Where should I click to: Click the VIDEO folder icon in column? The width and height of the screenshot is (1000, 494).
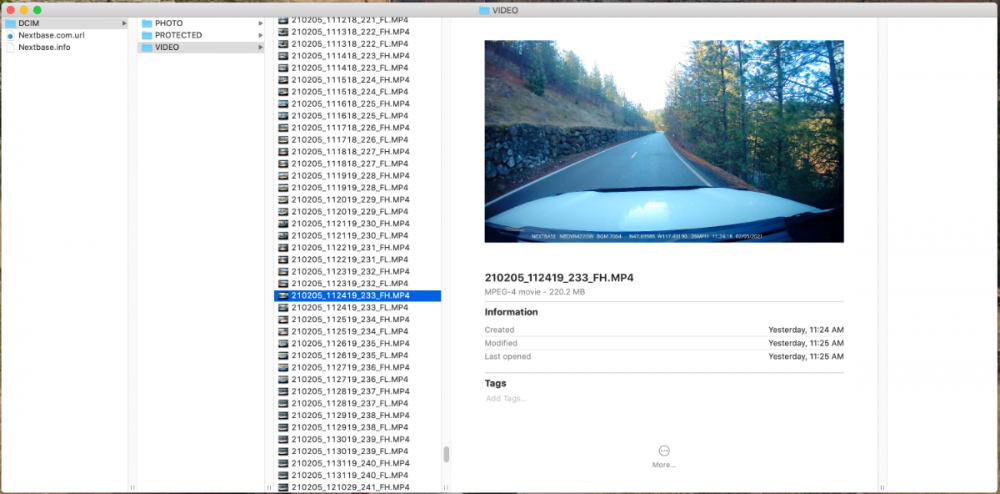point(146,47)
